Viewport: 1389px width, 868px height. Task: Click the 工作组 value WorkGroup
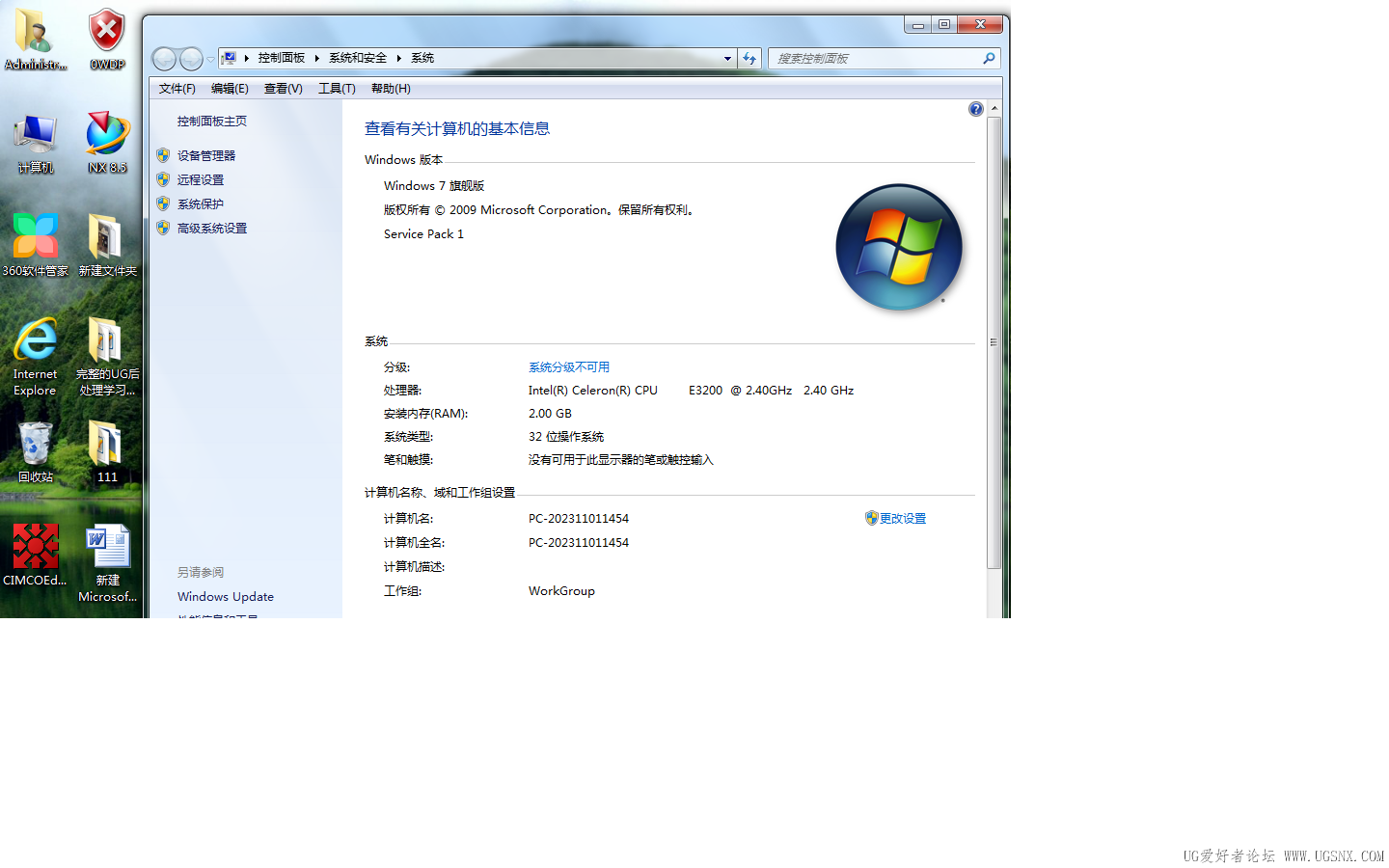click(561, 591)
